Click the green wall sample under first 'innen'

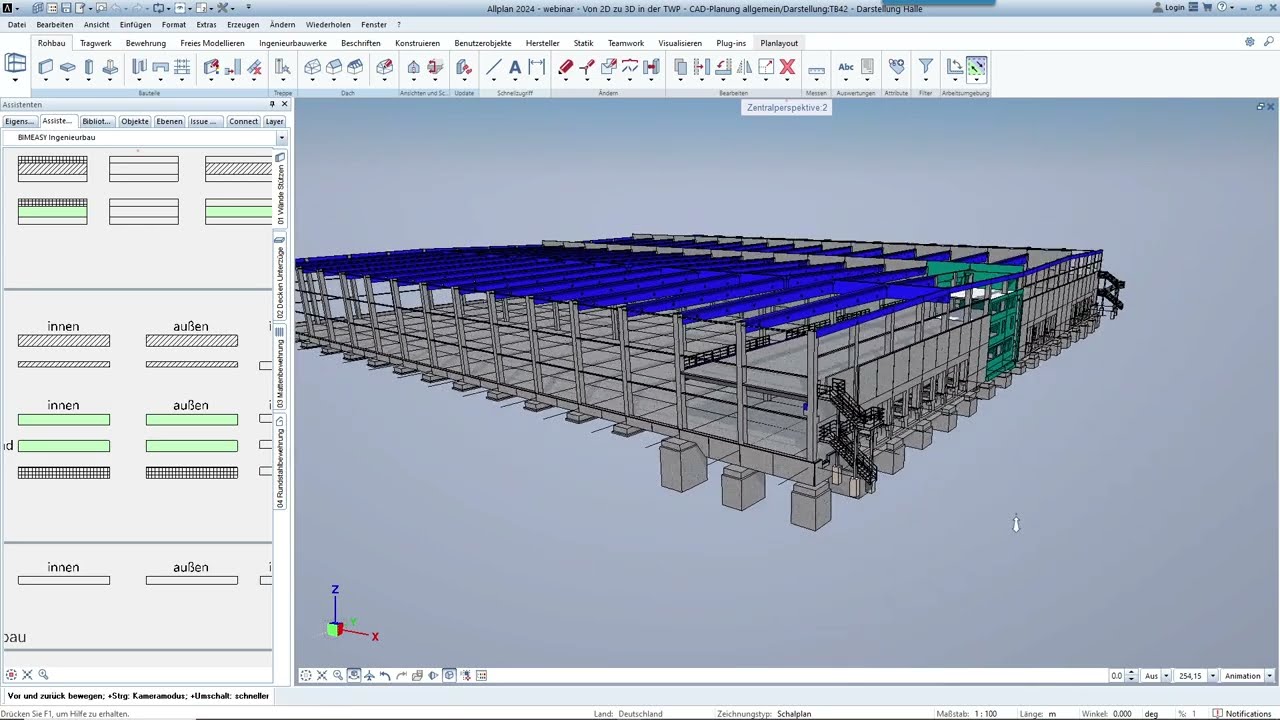pos(64,420)
